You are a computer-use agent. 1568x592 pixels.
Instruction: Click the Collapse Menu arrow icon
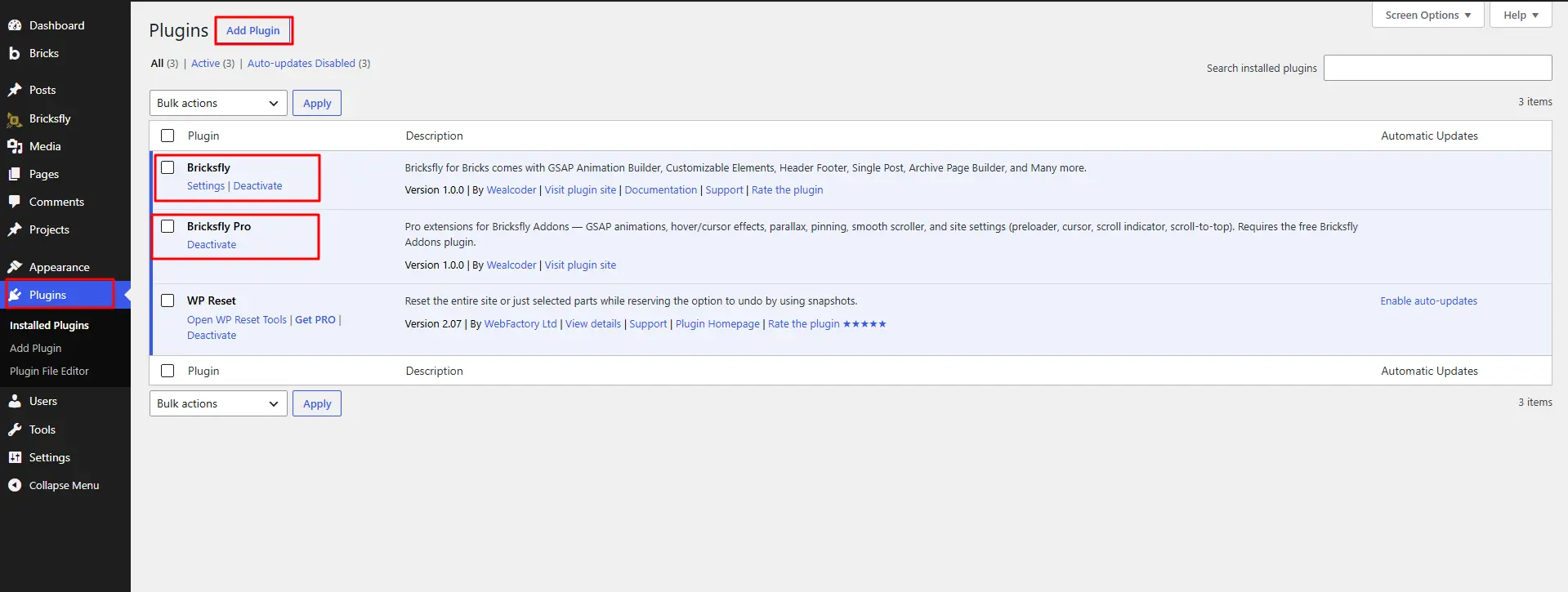(14, 485)
